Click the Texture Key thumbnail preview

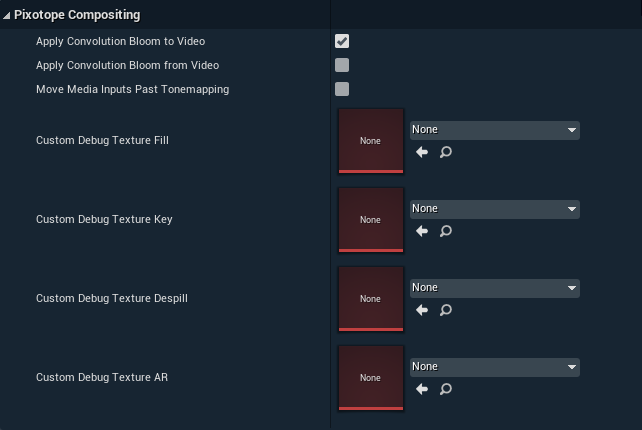point(371,220)
